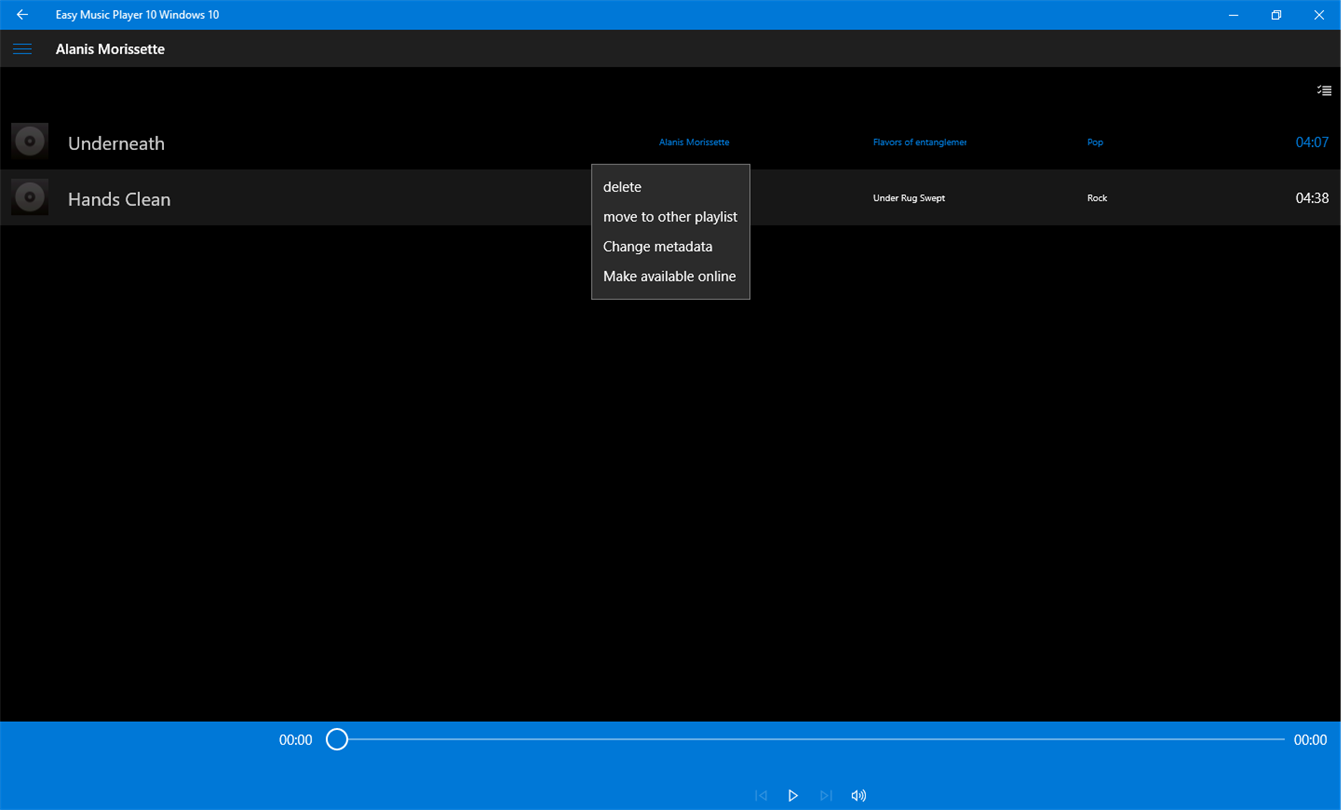This screenshot has height=810, width=1341.
Task: Skip to the next track
Action: [826, 796]
